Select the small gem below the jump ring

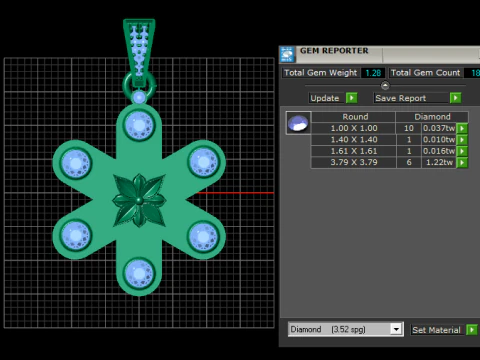click(139, 98)
